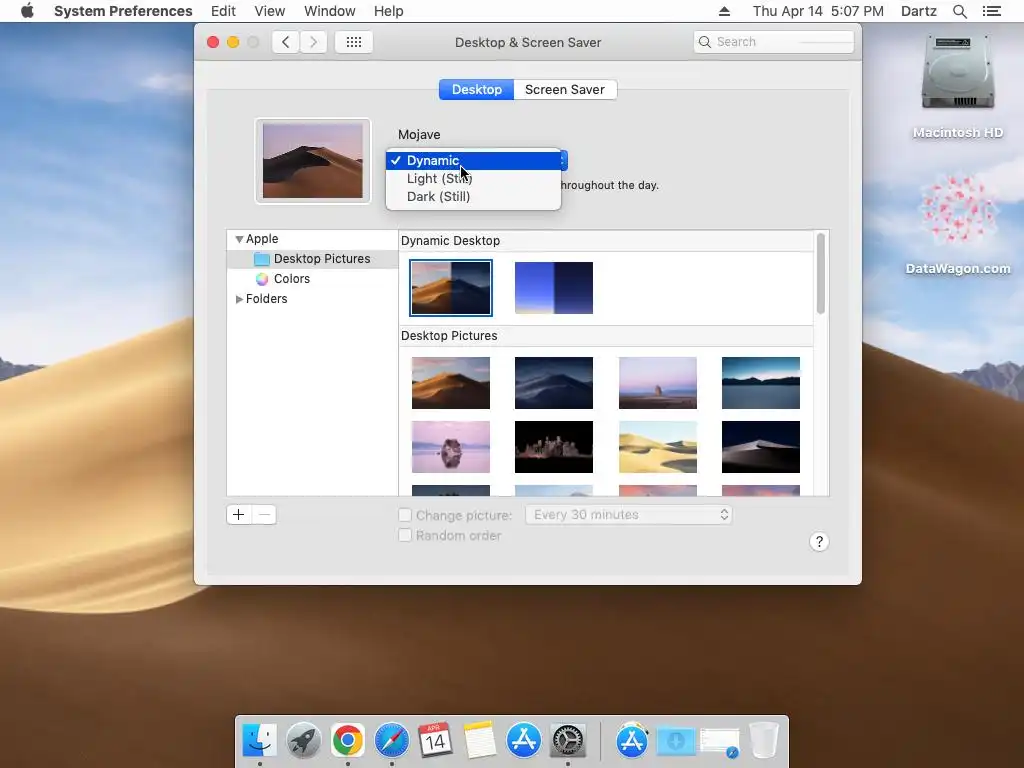The height and width of the screenshot is (768, 1024).
Task: Open the Every 30 minutes dropdown
Action: [x=628, y=515]
